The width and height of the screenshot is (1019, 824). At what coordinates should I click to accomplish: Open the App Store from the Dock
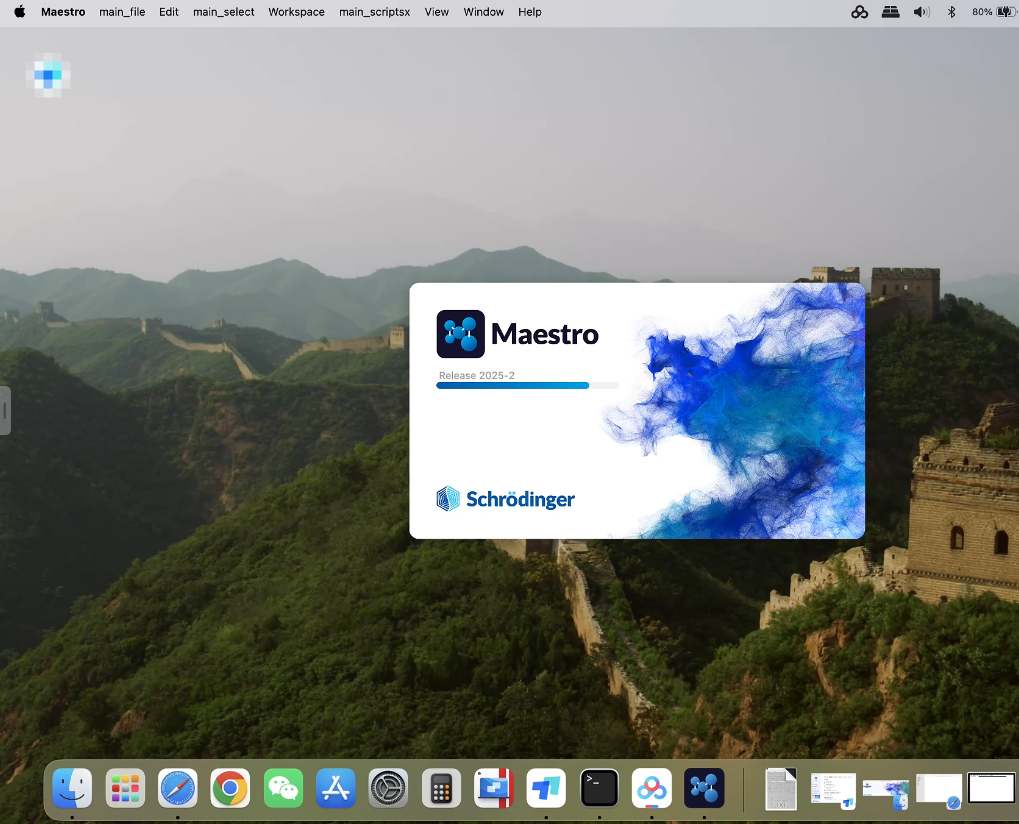(x=336, y=788)
